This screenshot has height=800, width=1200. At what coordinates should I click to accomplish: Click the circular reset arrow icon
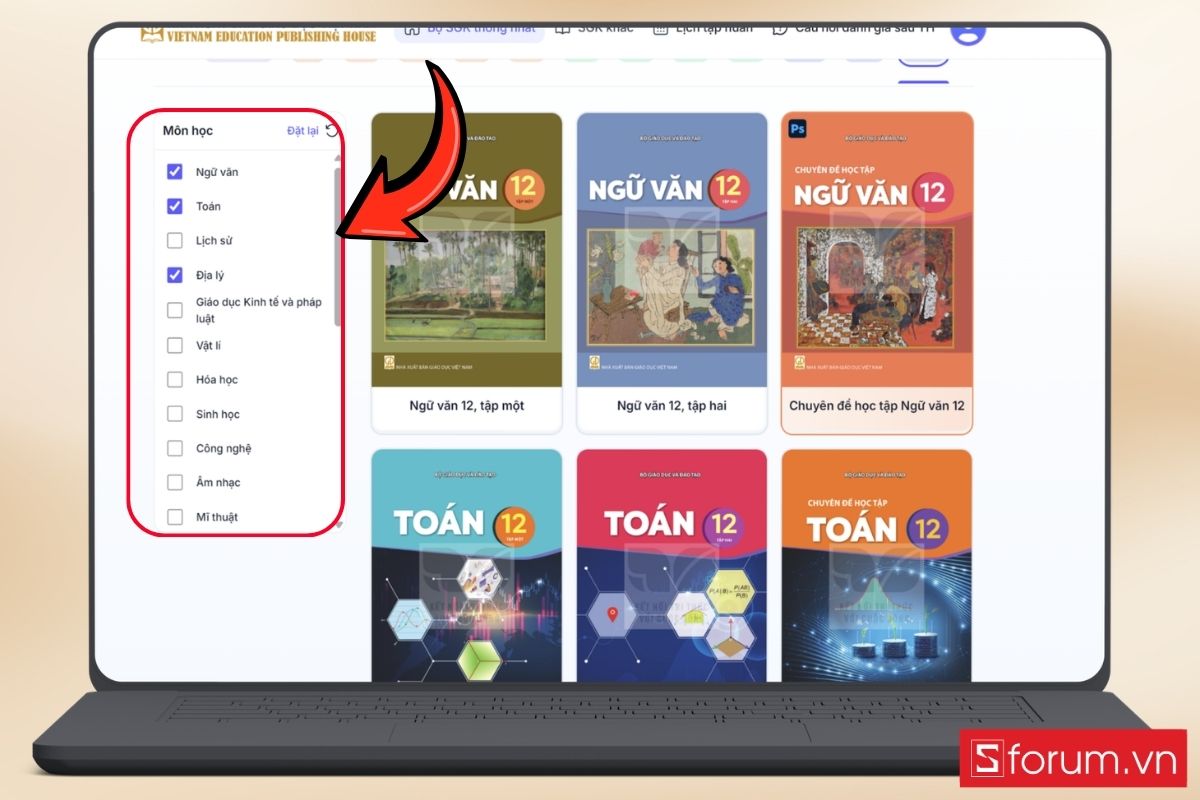tap(331, 130)
